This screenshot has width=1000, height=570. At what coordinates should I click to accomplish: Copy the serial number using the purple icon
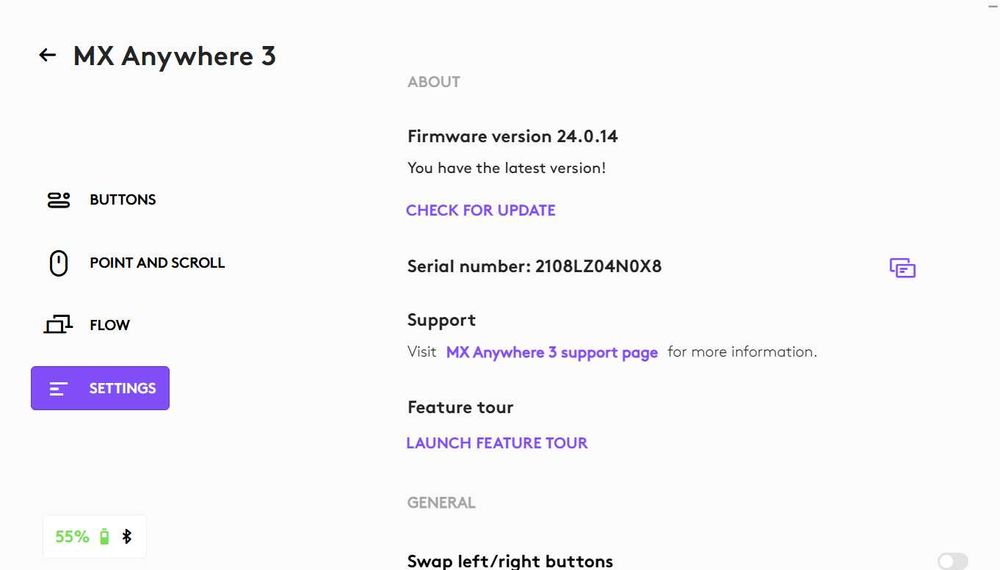point(902,268)
